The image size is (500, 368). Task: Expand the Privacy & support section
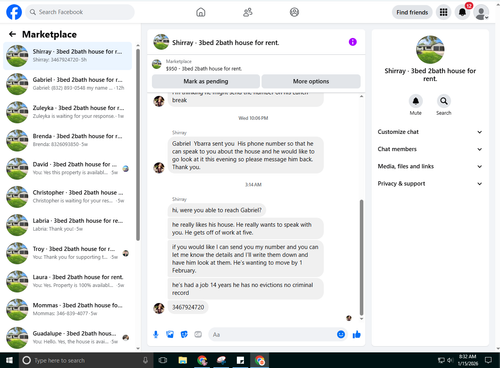[430, 184]
